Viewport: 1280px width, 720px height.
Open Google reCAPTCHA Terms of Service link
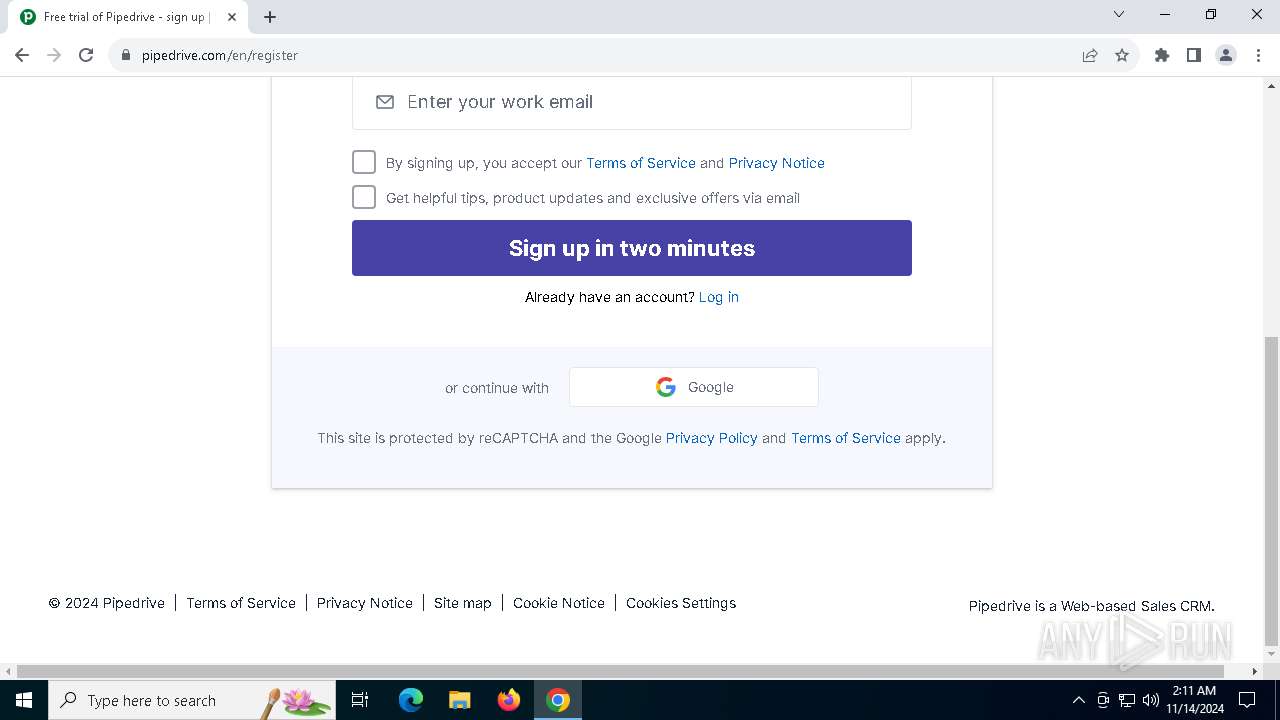click(846, 438)
